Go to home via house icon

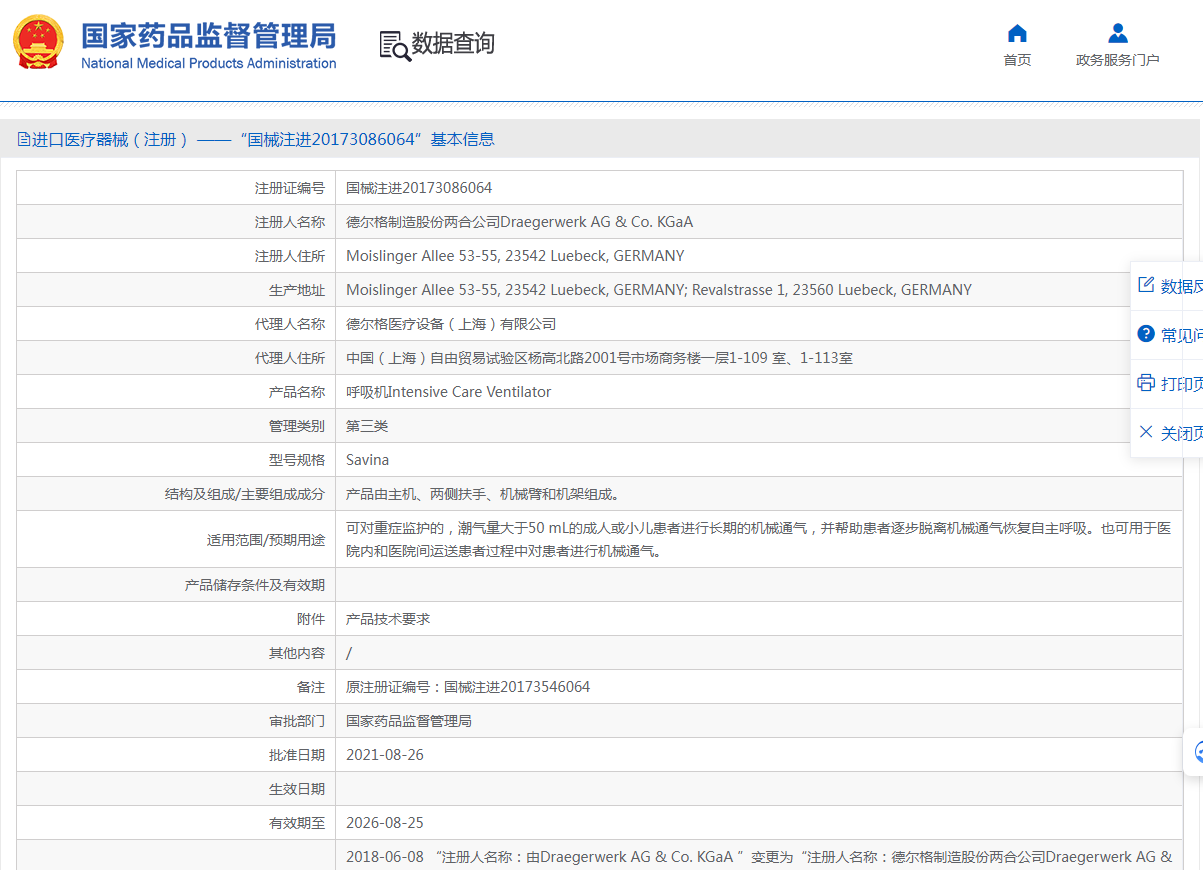1017,33
